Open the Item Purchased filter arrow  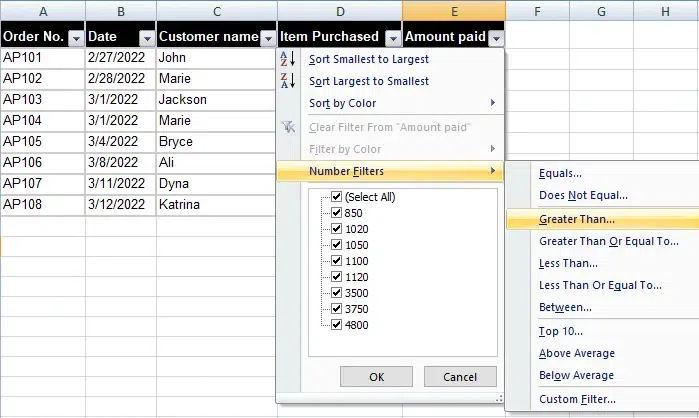(391, 37)
